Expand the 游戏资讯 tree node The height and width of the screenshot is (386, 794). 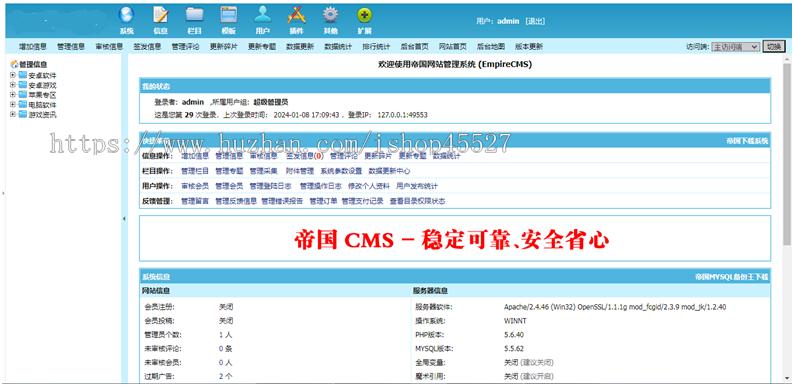[13, 114]
